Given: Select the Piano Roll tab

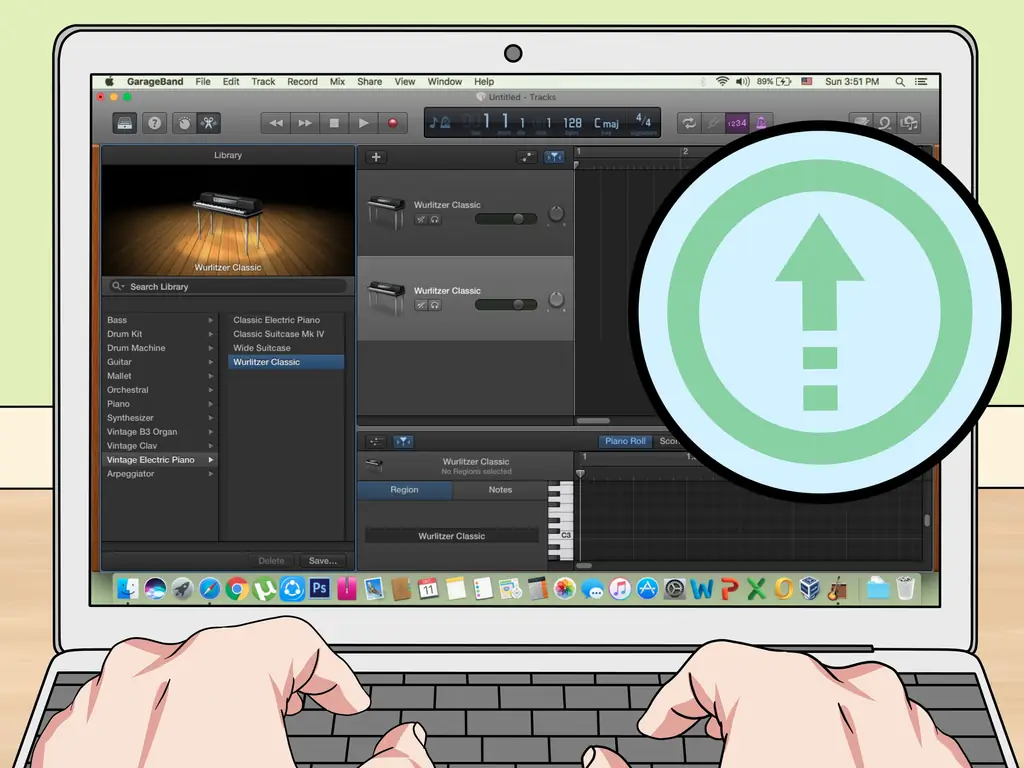Looking at the screenshot, I should click(x=625, y=441).
